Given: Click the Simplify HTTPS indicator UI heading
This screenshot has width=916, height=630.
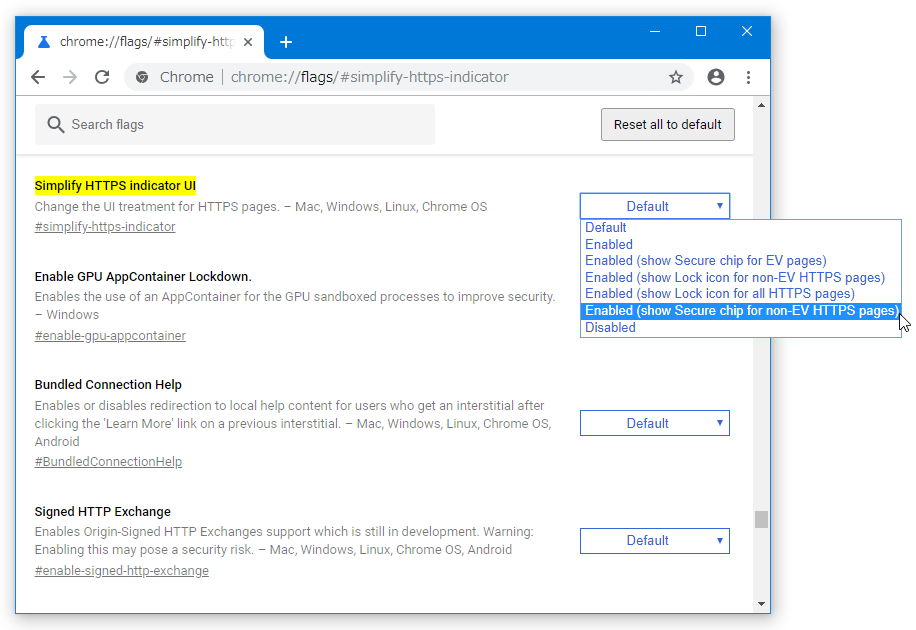Looking at the screenshot, I should click(x=115, y=186).
